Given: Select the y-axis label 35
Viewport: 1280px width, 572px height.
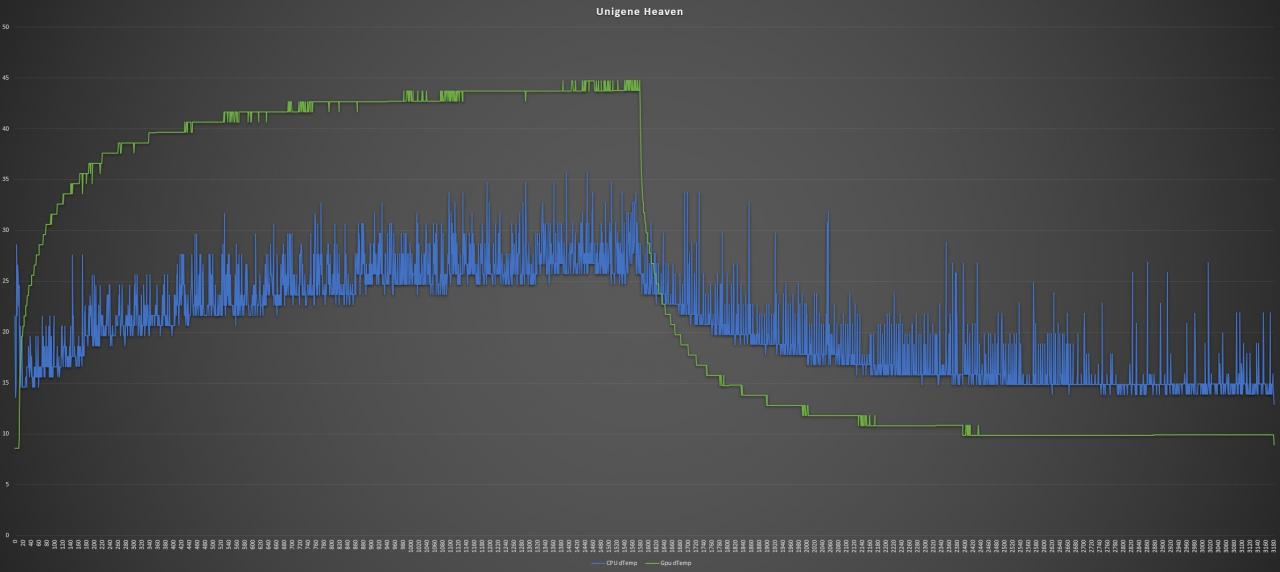Looking at the screenshot, I should pos(6,180).
